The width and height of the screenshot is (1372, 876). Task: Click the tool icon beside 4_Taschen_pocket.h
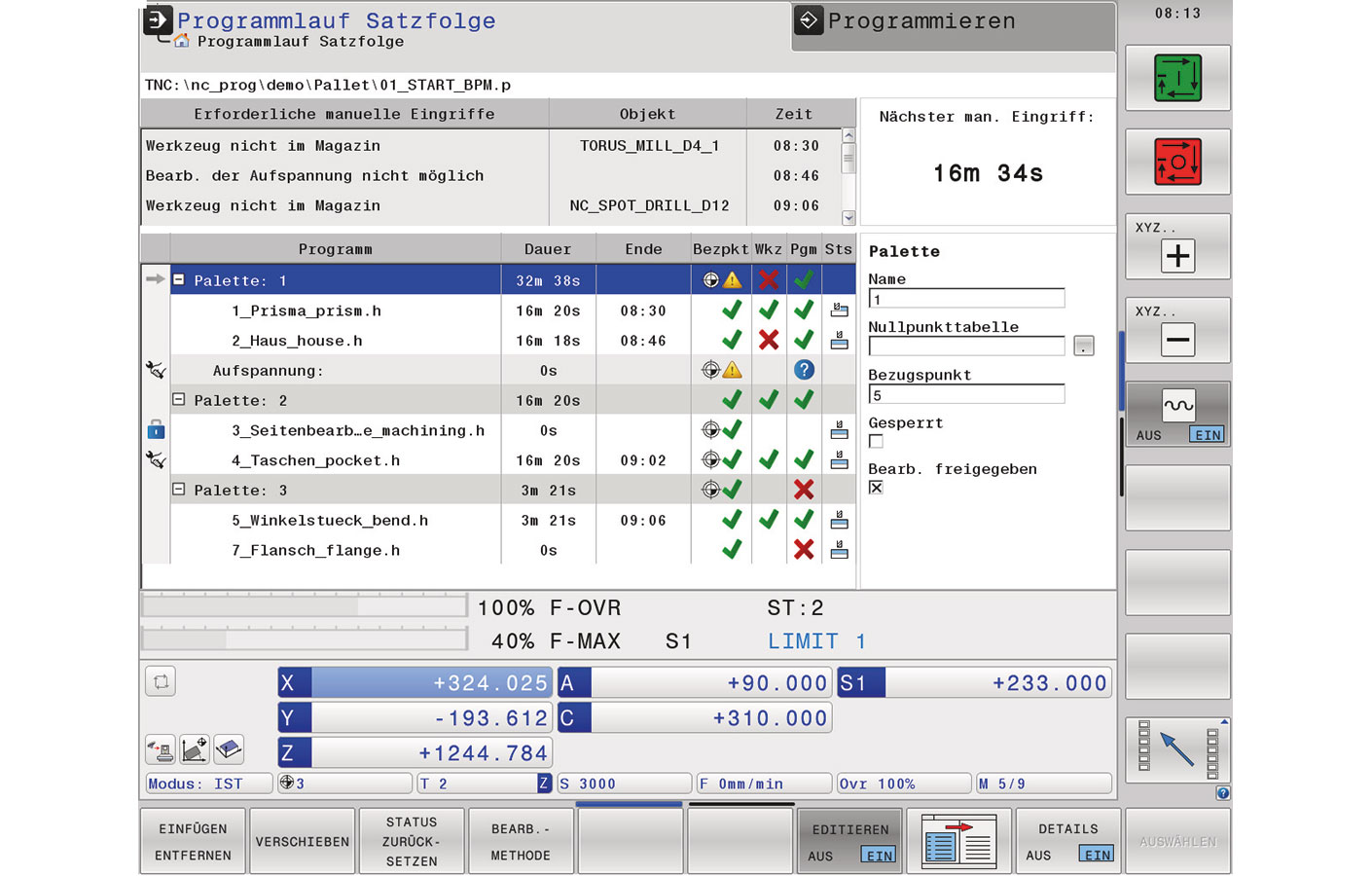point(156,459)
